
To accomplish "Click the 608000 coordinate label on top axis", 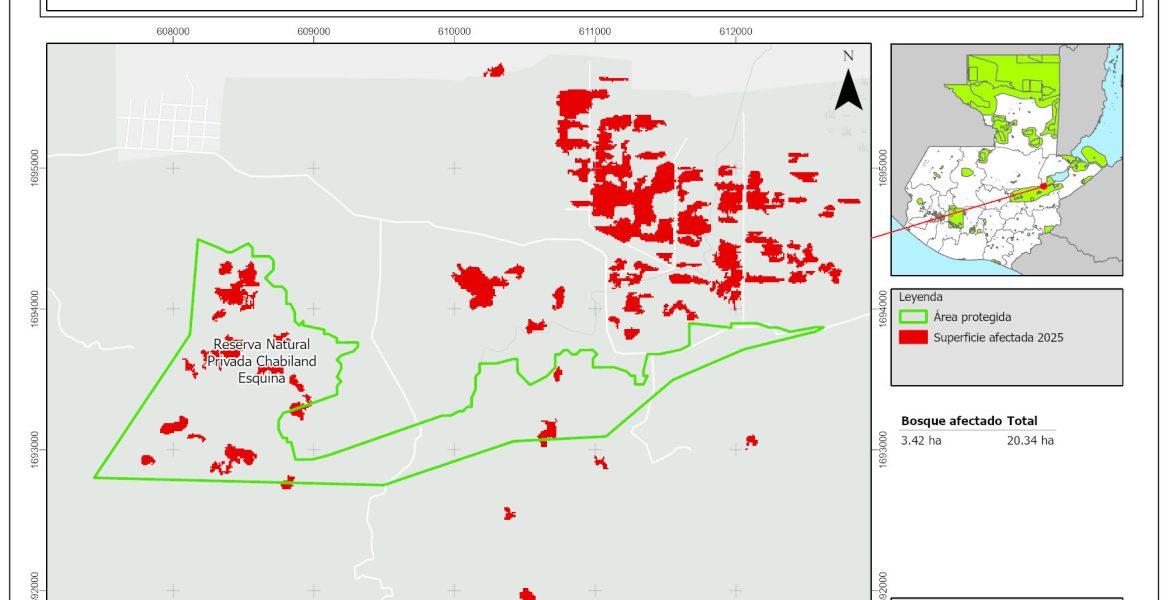I will [173, 31].
